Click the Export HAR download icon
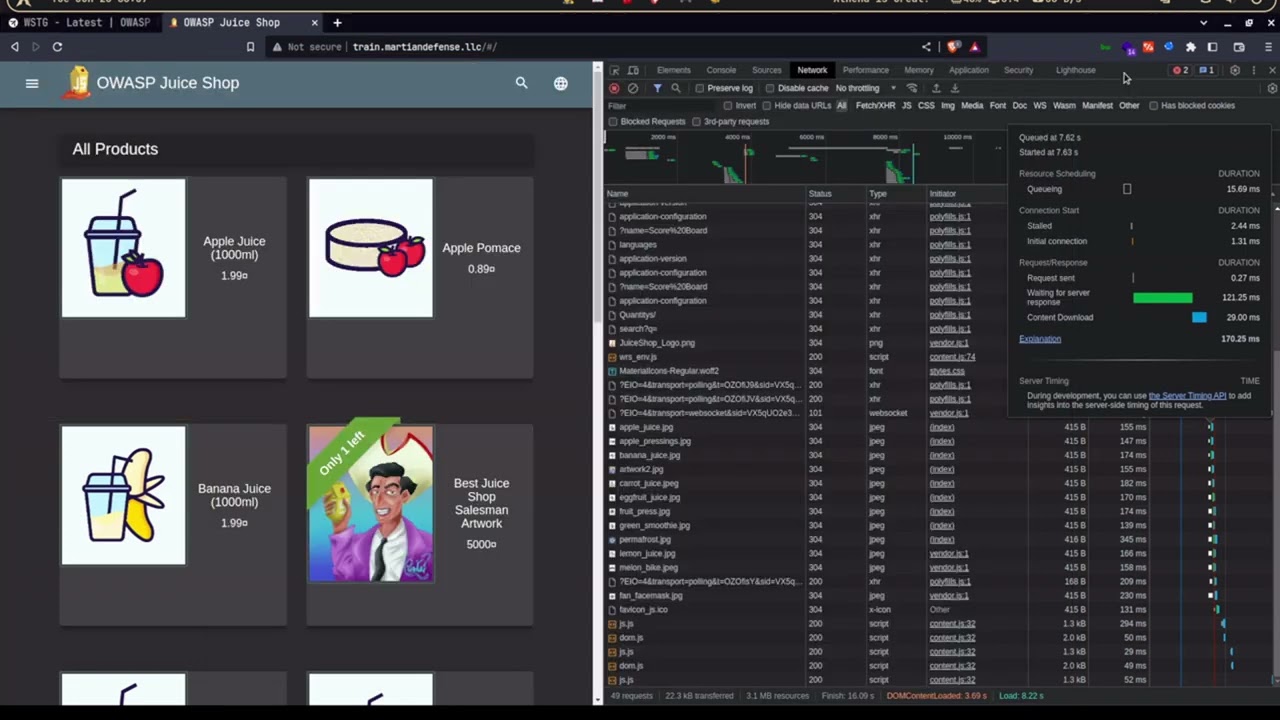The width and height of the screenshot is (1280, 720). pyautogui.click(x=954, y=88)
